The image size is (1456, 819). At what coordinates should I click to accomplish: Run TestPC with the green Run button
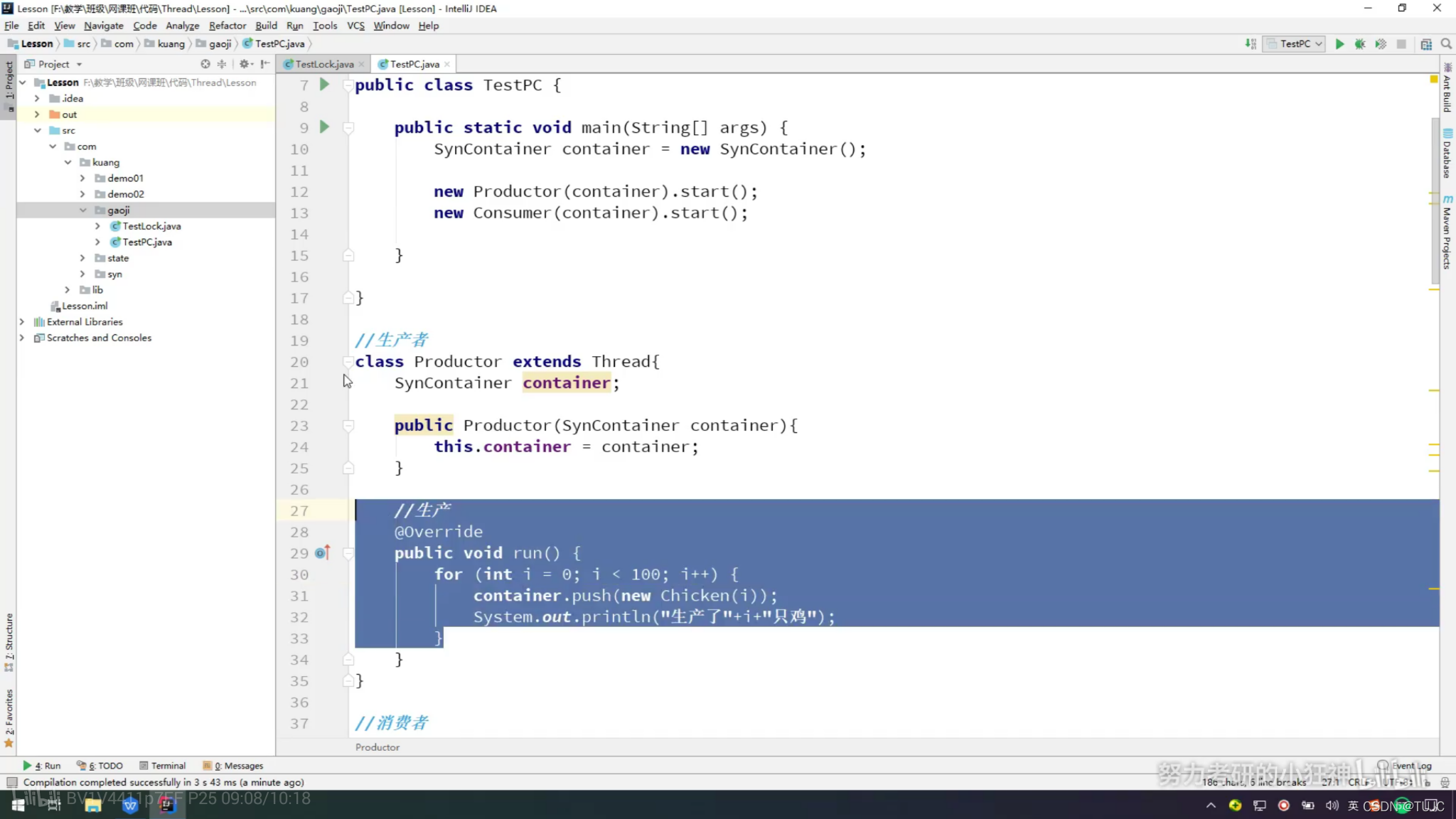tap(1339, 44)
